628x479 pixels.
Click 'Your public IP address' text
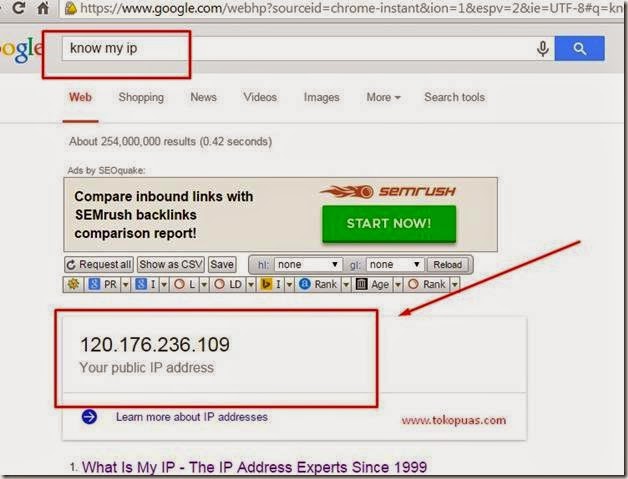147,368
